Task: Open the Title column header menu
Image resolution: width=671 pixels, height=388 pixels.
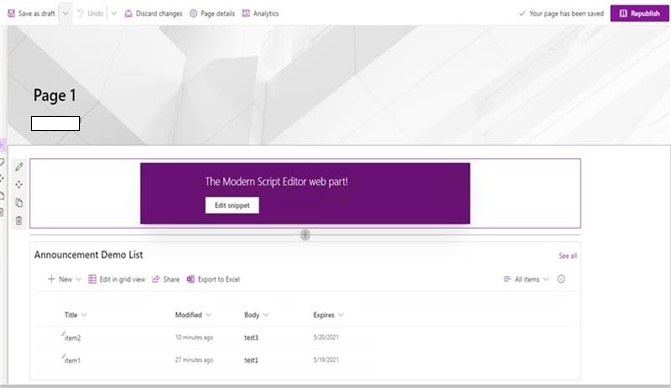Action: (75, 315)
